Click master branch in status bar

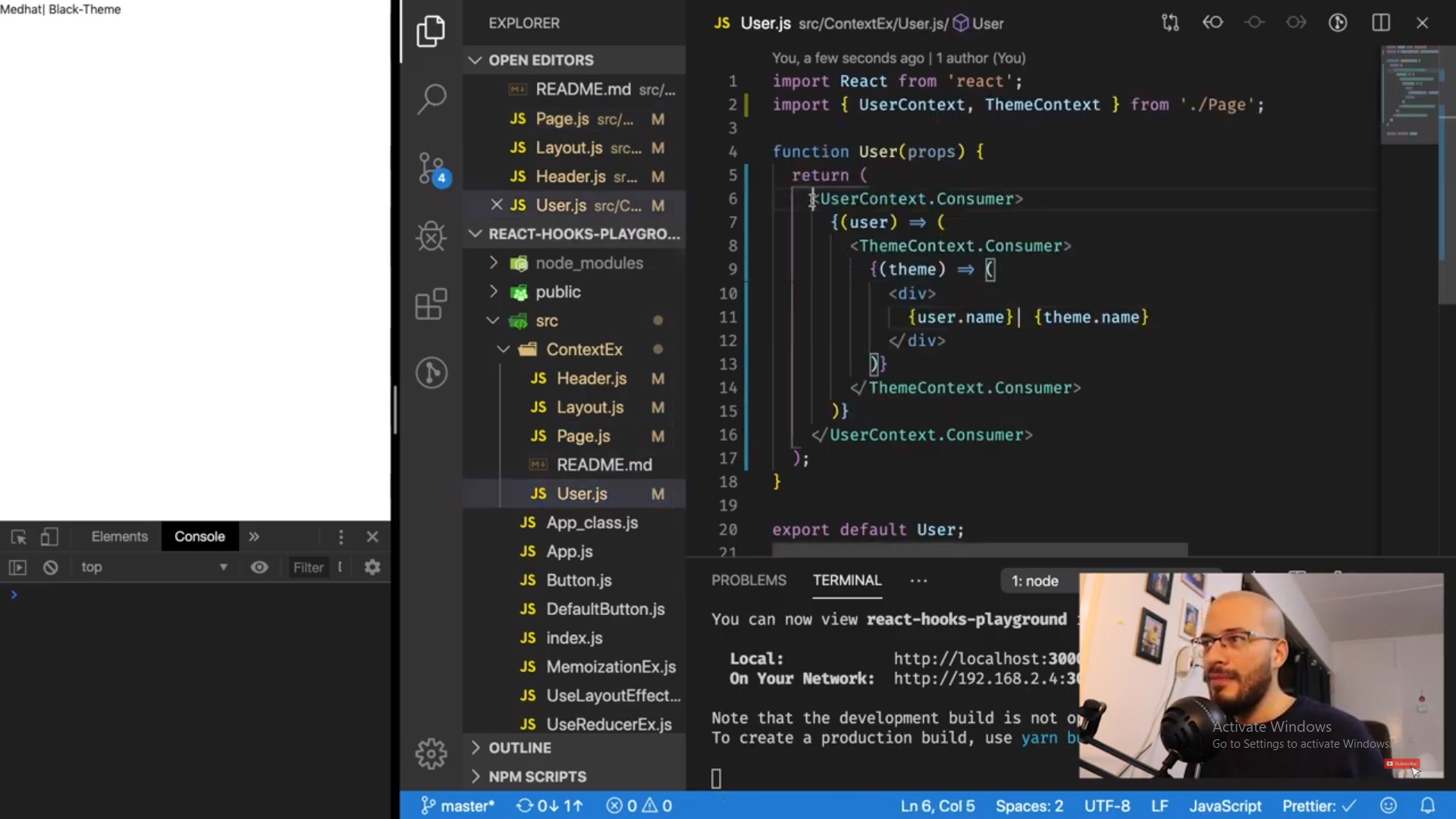[457, 805]
